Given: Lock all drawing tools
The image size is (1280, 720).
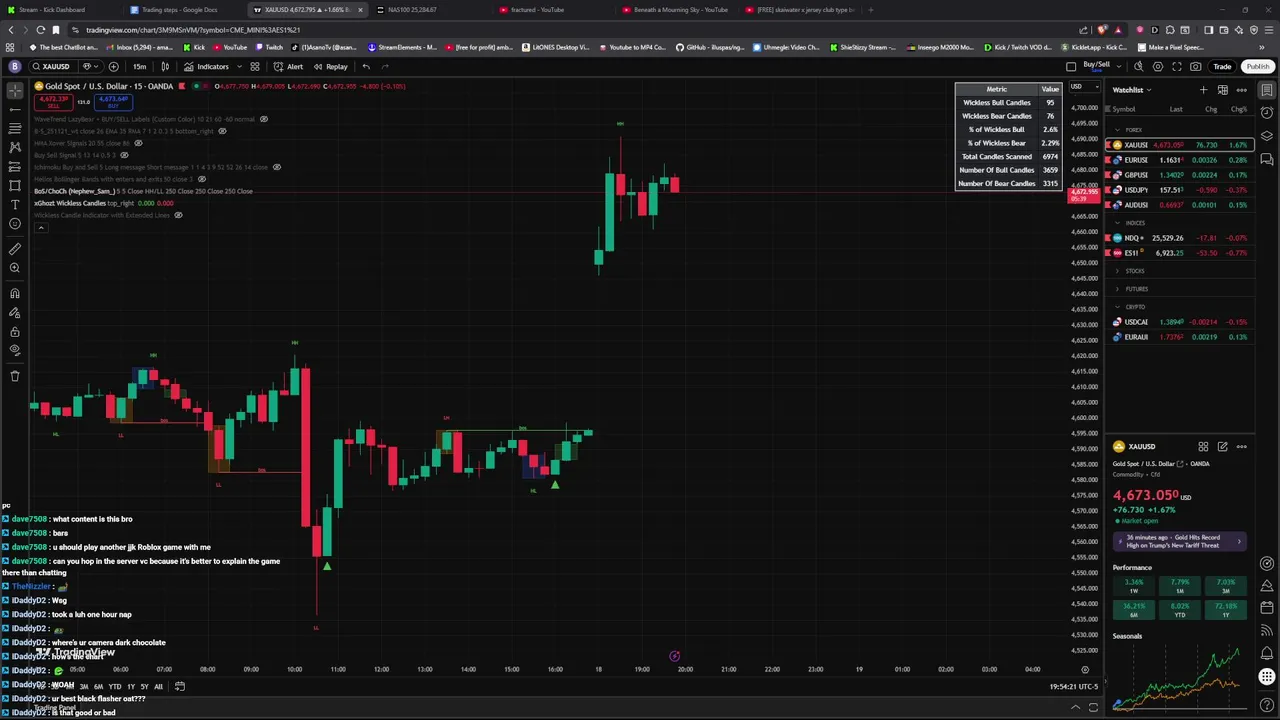Looking at the screenshot, I should tap(15, 331).
